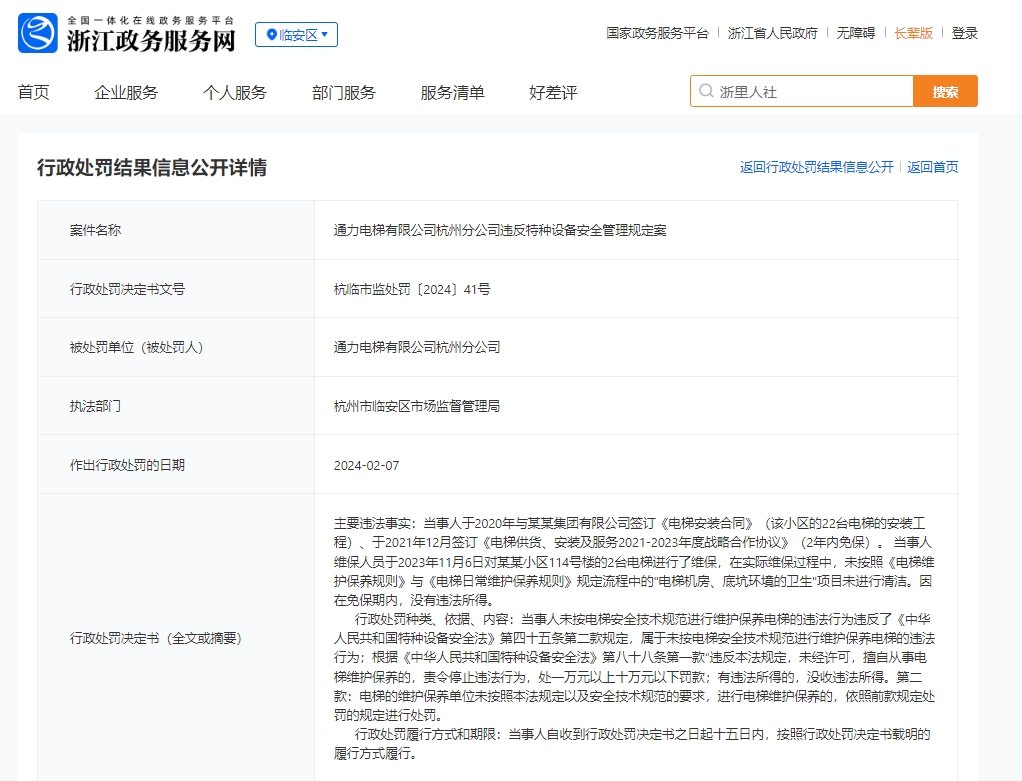Image resolution: width=1022 pixels, height=781 pixels.
Task: Select case name 通力电梯有限公司杭州分公司违反特种设备安全管理规定案
Action: coord(500,230)
